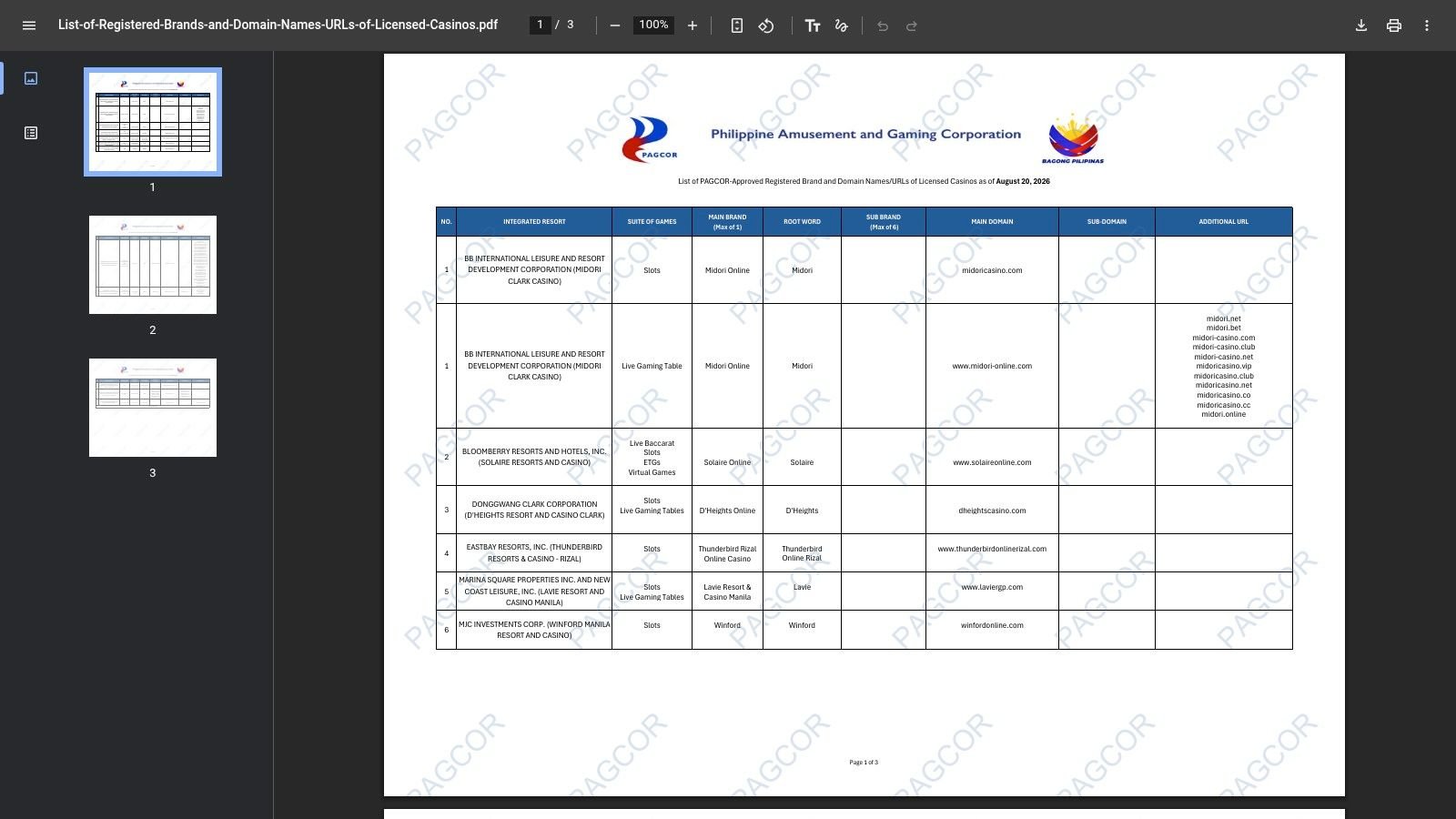
Task: Click the ROOT WORD column header
Action: click(802, 222)
